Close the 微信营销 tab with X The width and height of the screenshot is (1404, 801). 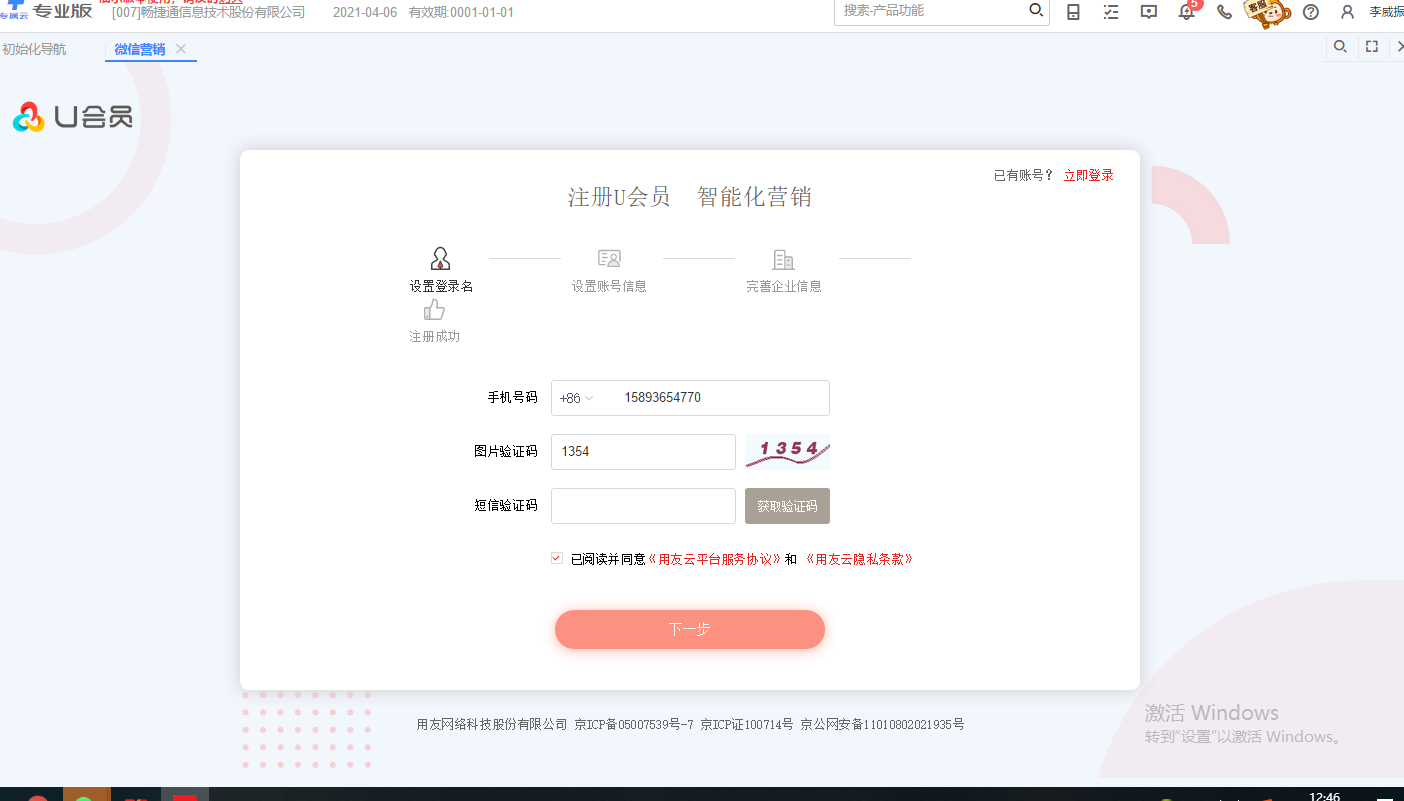coord(181,49)
